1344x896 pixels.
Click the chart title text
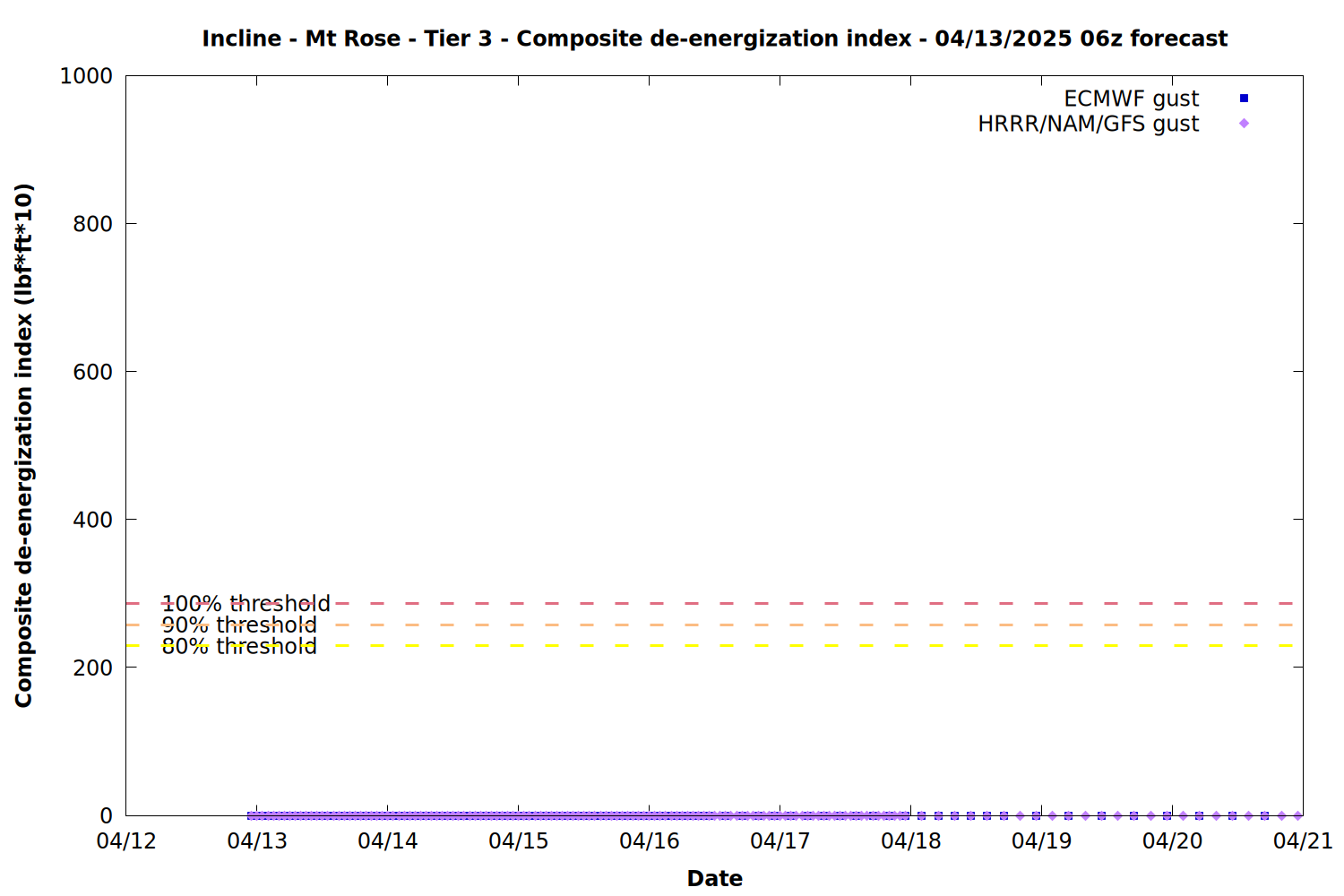tap(714, 39)
